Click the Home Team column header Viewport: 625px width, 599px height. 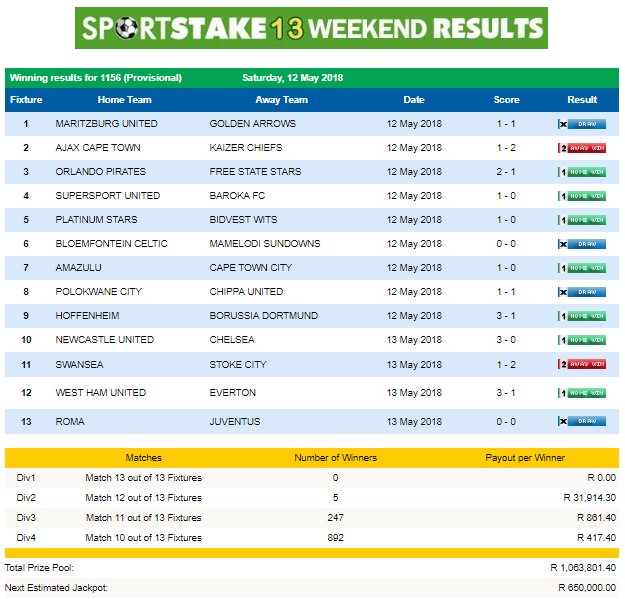click(124, 100)
